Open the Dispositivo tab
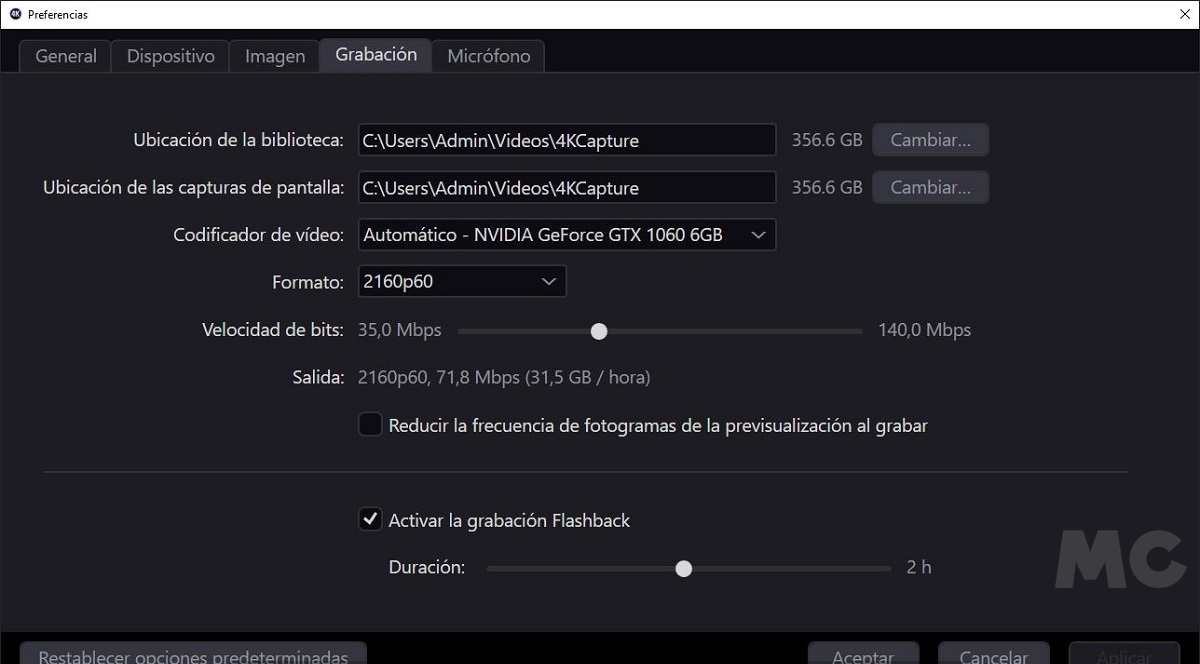1200x664 pixels. 170,56
